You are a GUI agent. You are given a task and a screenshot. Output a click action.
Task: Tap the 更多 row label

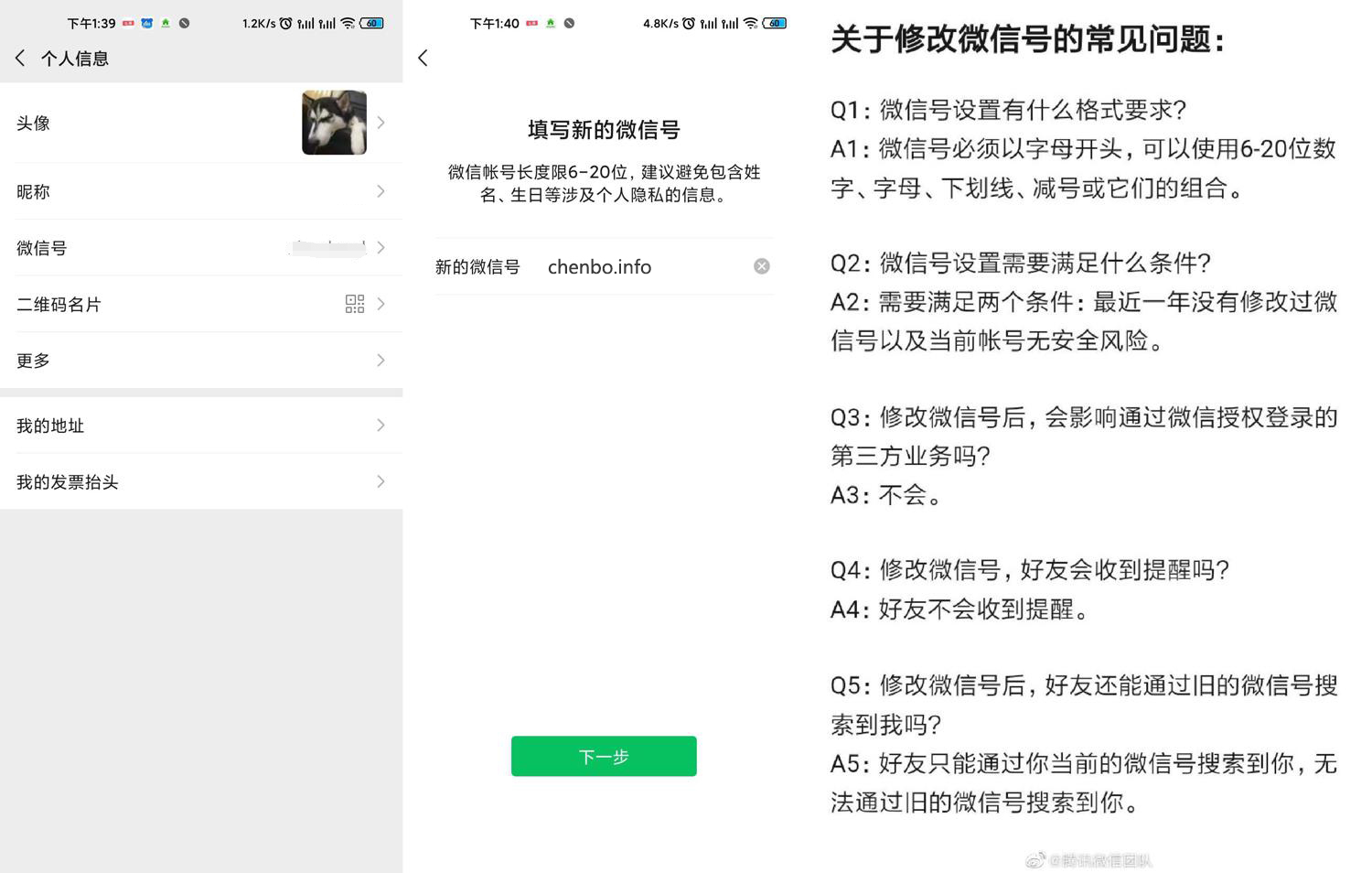pyautogui.click(x=33, y=361)
